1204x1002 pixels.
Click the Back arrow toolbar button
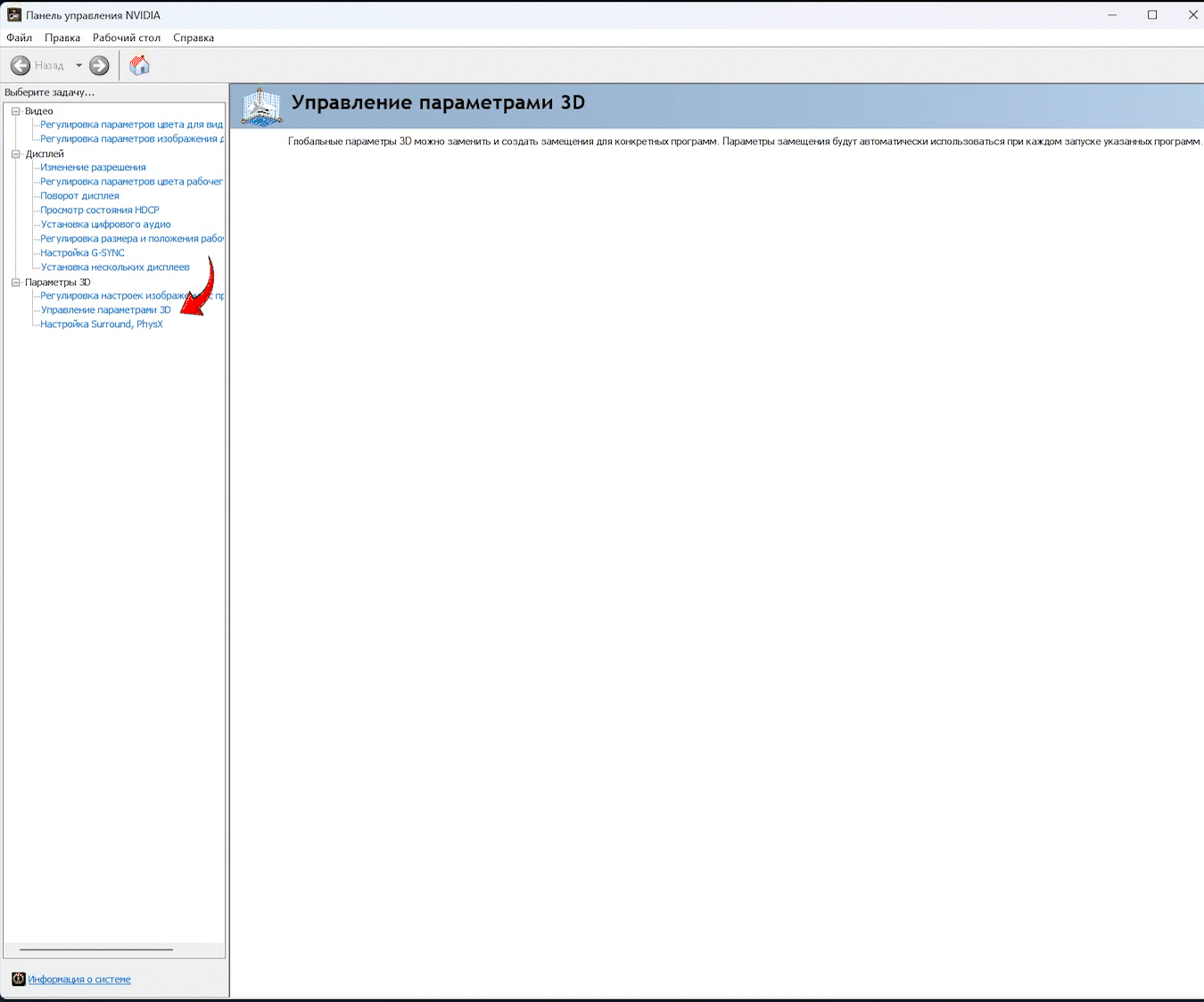click(x=21, y=65)
